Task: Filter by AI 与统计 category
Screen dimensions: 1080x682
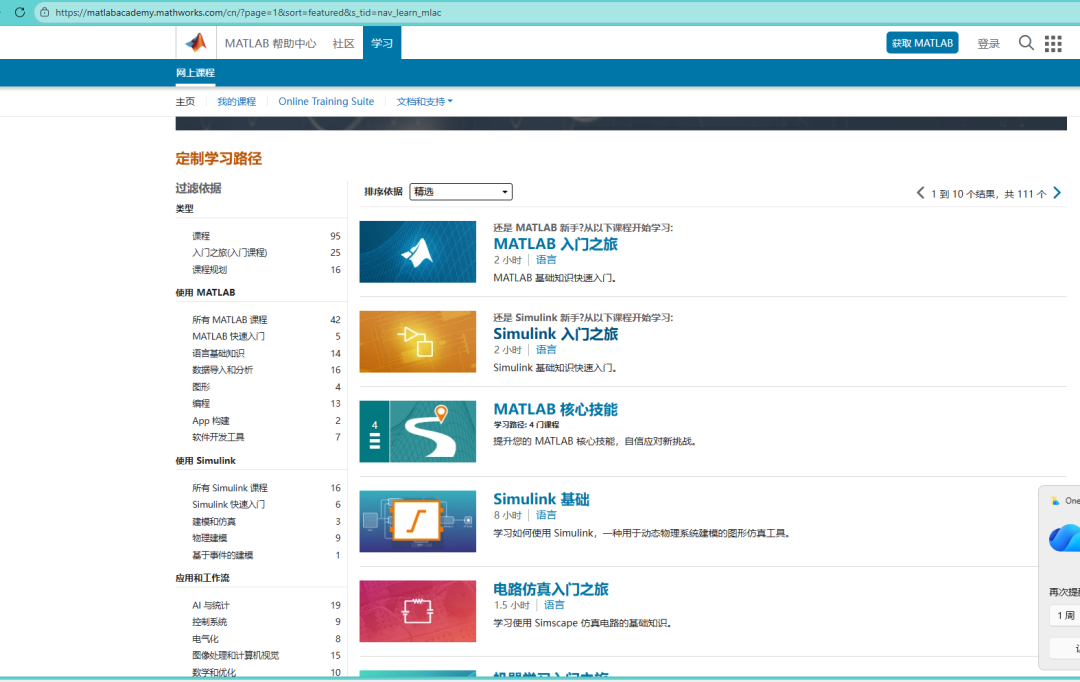Action: (x=210, y=605)
